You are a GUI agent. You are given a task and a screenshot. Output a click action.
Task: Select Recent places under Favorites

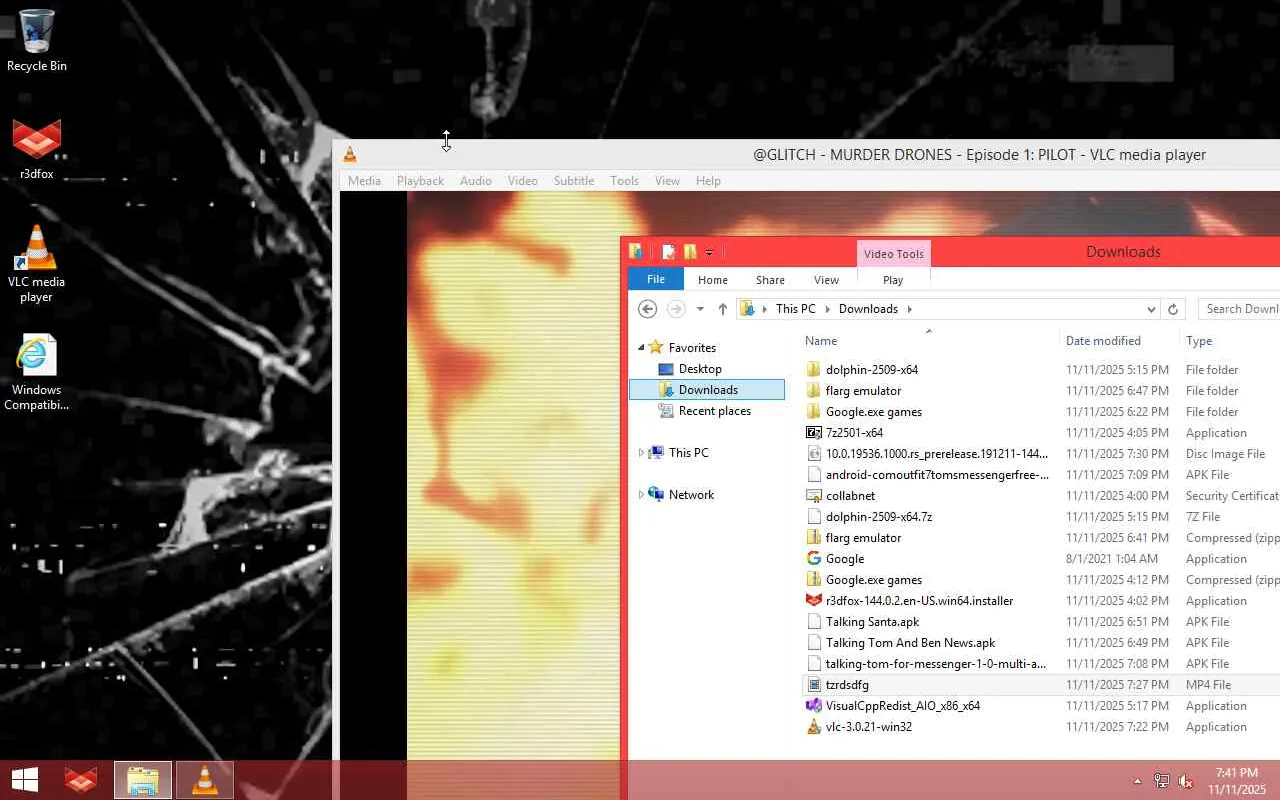point(714,411)
